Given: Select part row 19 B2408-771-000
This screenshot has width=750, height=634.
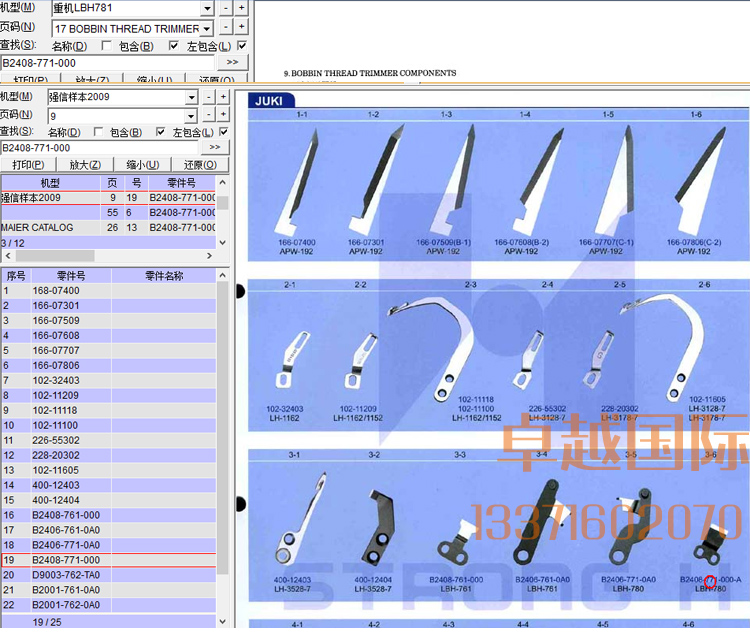Looking at the screenshot, I should point(109,560).
